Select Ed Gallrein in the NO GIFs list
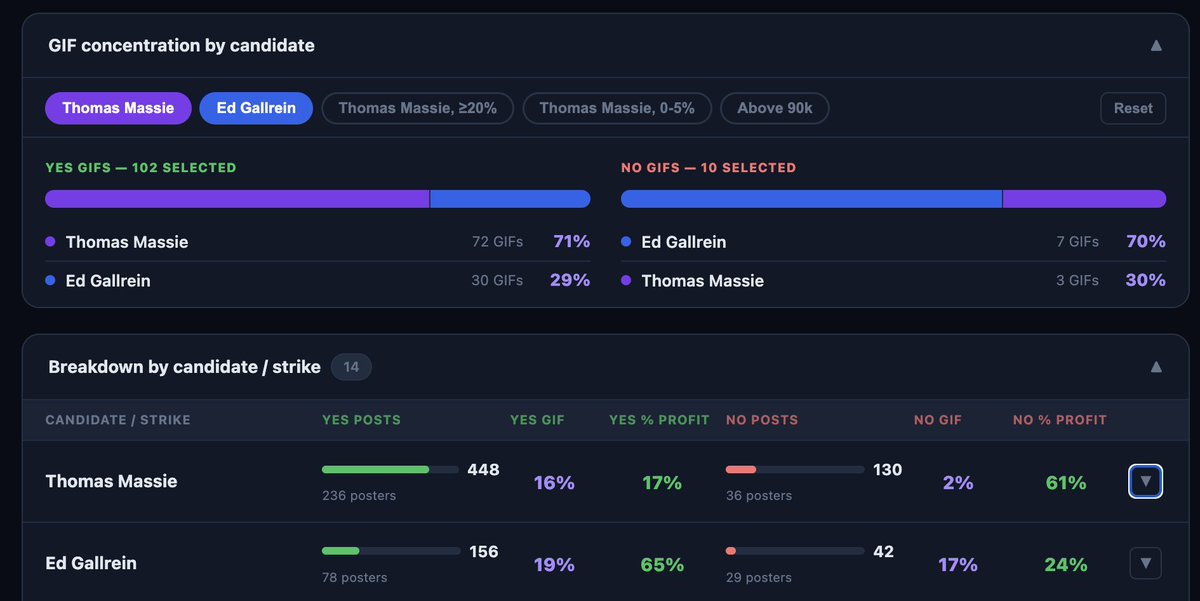 [x=684, y=242]
